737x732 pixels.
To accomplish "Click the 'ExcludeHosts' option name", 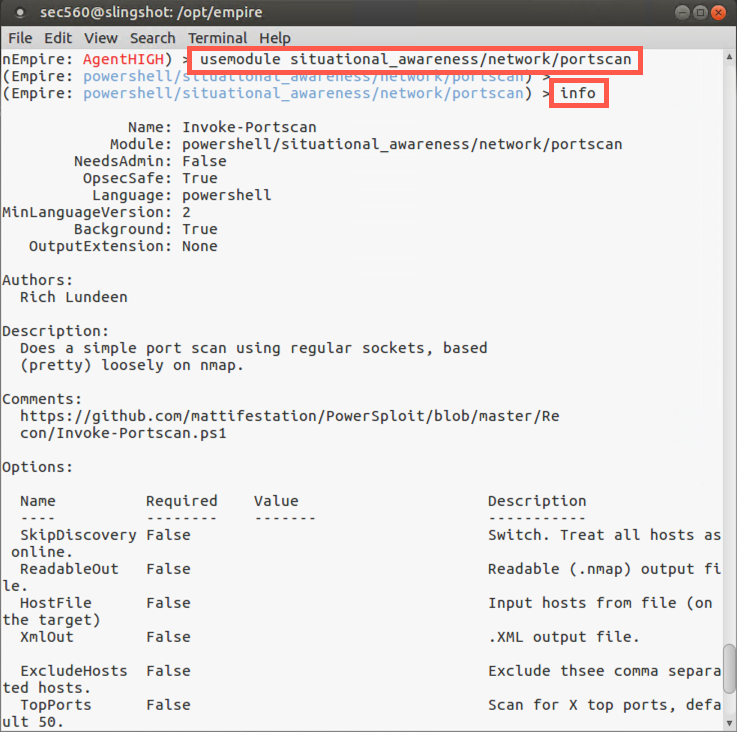I will [x=74, y=671].
